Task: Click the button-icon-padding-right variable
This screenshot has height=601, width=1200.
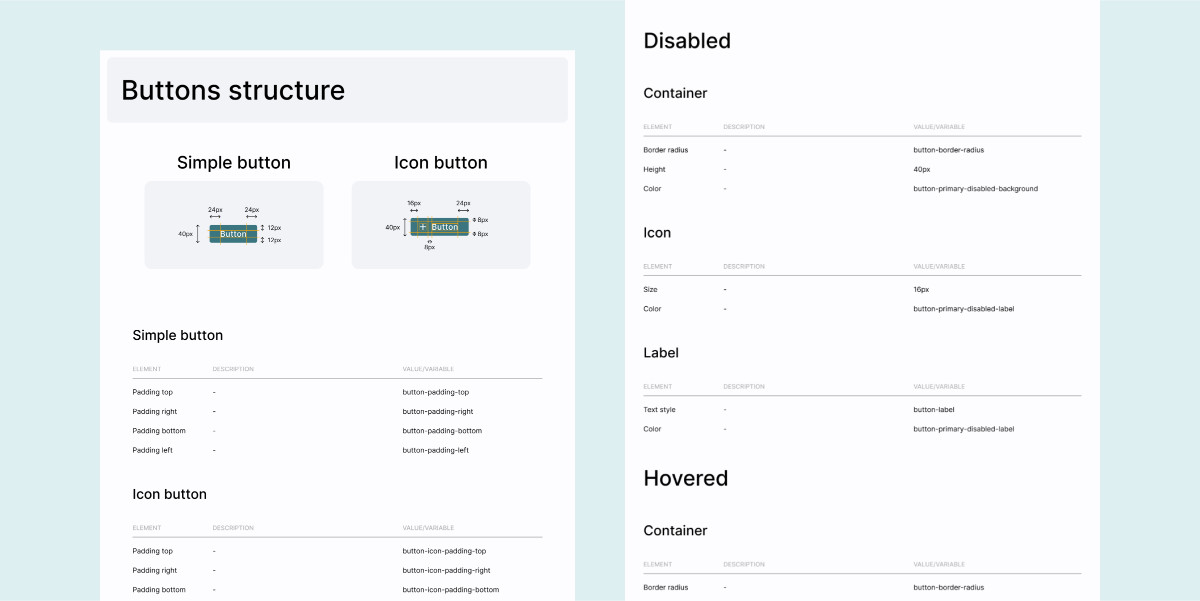Action: 447,570
